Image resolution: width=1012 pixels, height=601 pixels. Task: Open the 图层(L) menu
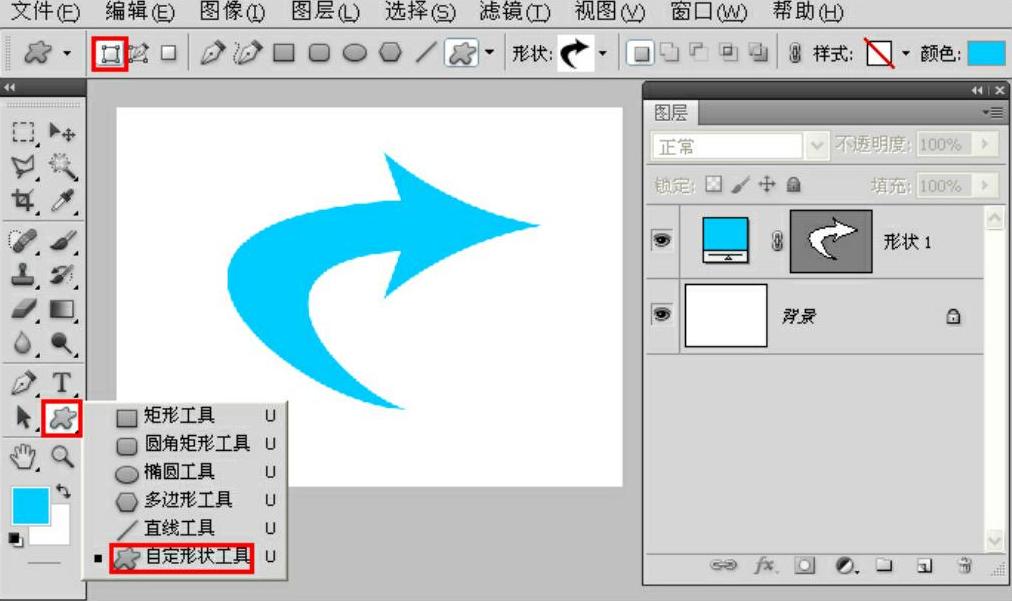tap(325, 12)
